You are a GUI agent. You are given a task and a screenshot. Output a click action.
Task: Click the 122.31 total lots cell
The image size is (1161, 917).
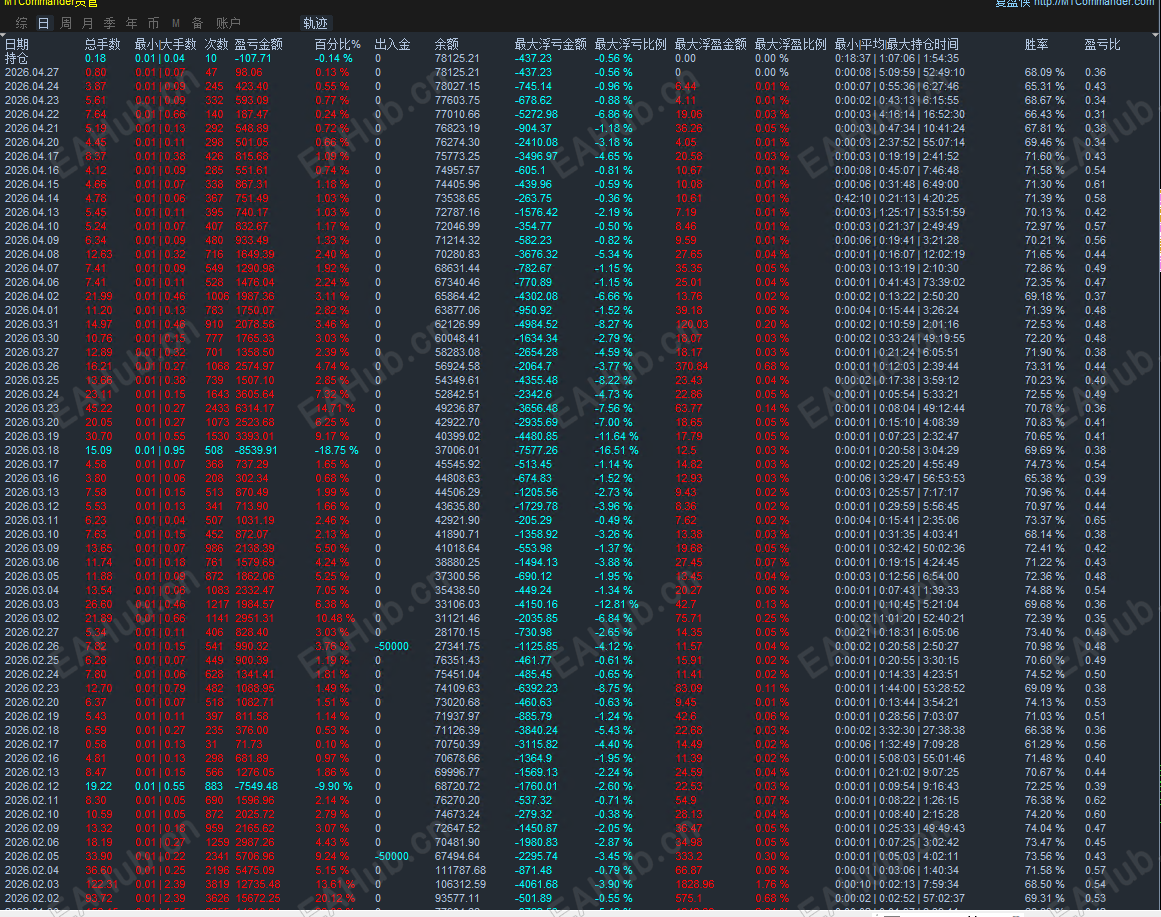[x=102, y=884]
